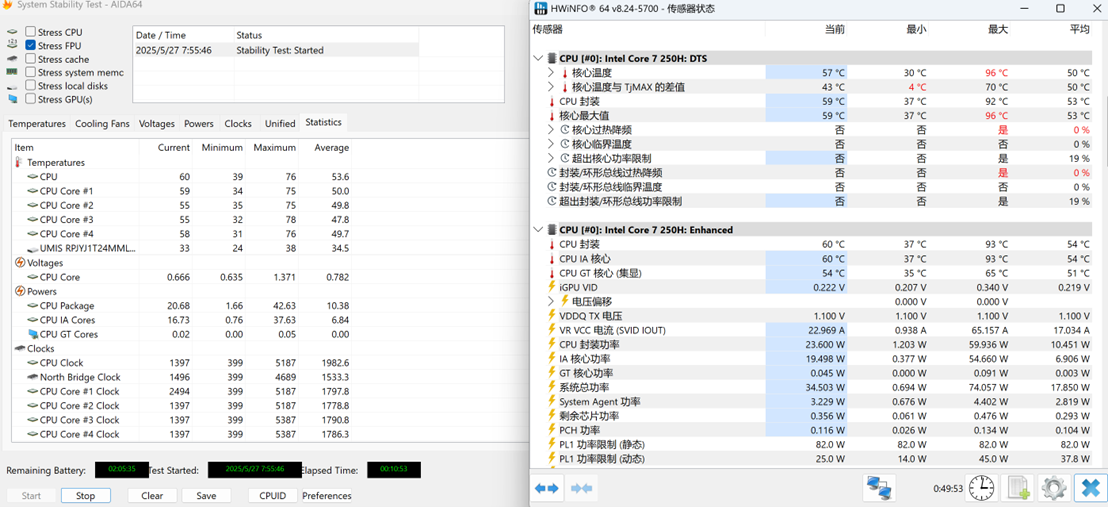Open CPUID from the AIDA64 window

(x=273, y=496)
